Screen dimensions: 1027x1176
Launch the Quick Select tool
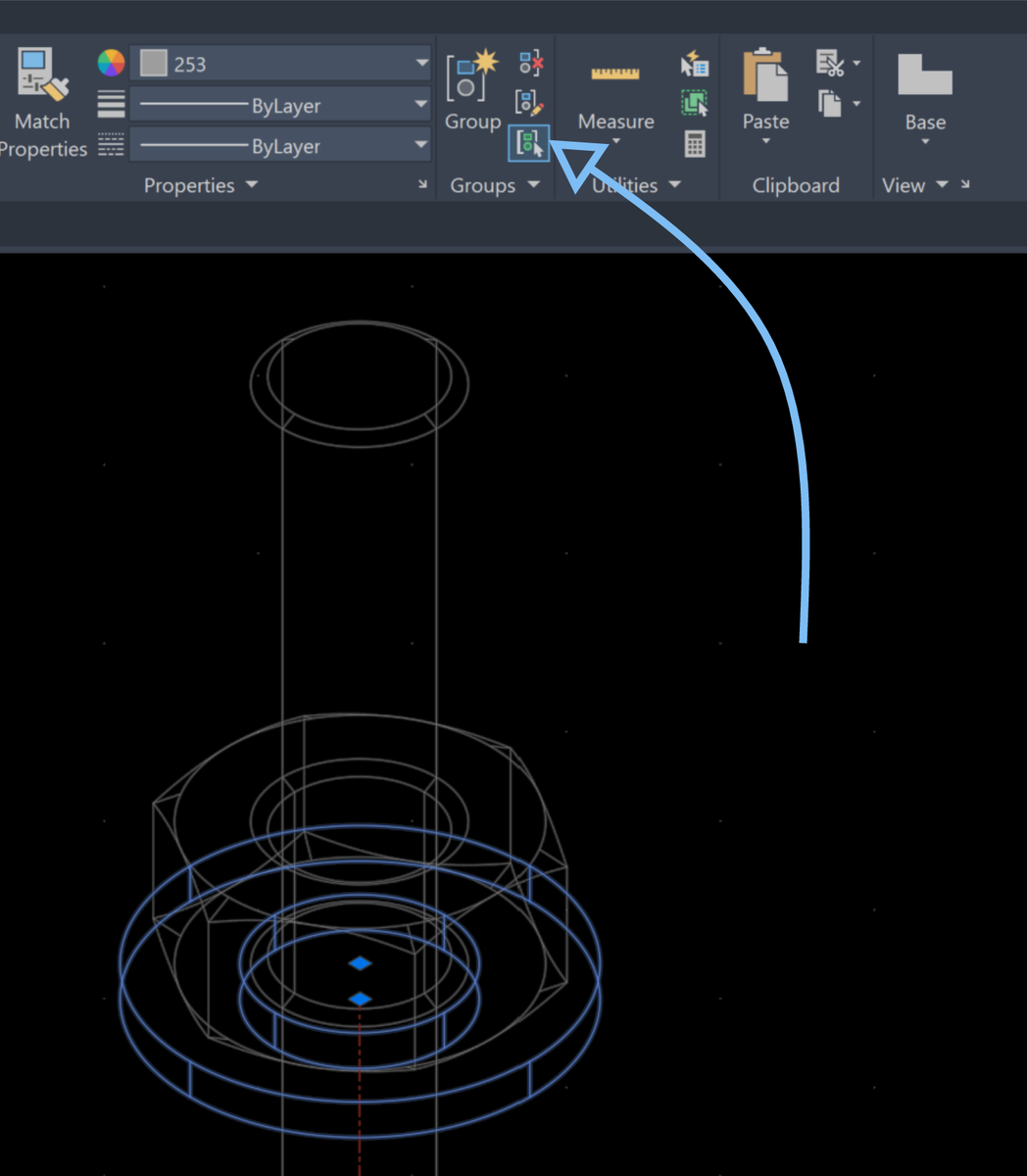(x=695, y=62)
